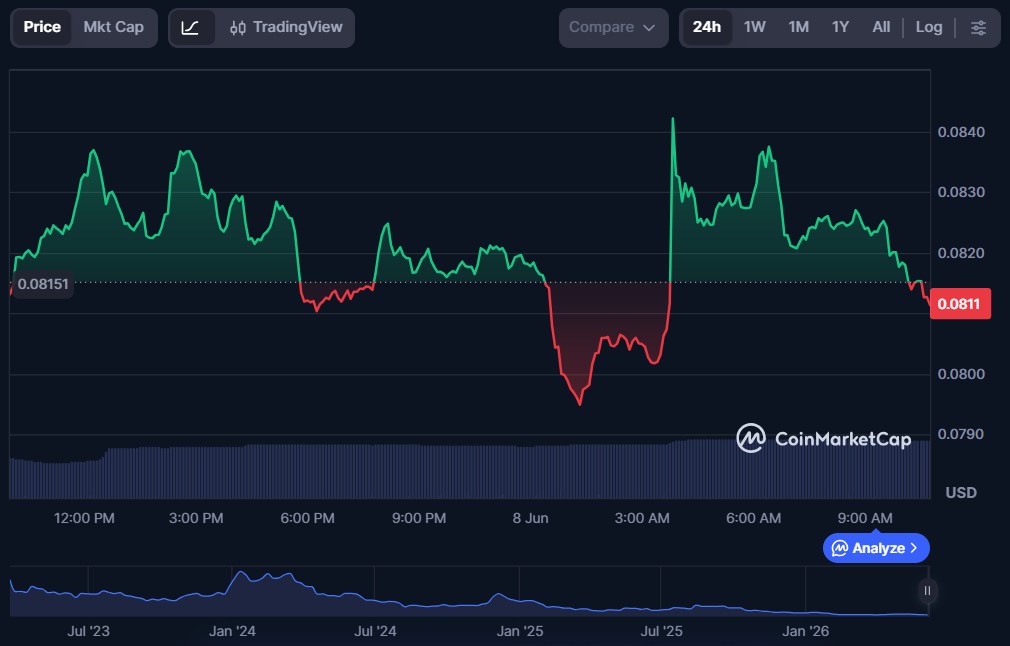Viewport: 1010px width, 646px height.
Task: Click the 8 Jun date label
Action: tap(530, 518)
